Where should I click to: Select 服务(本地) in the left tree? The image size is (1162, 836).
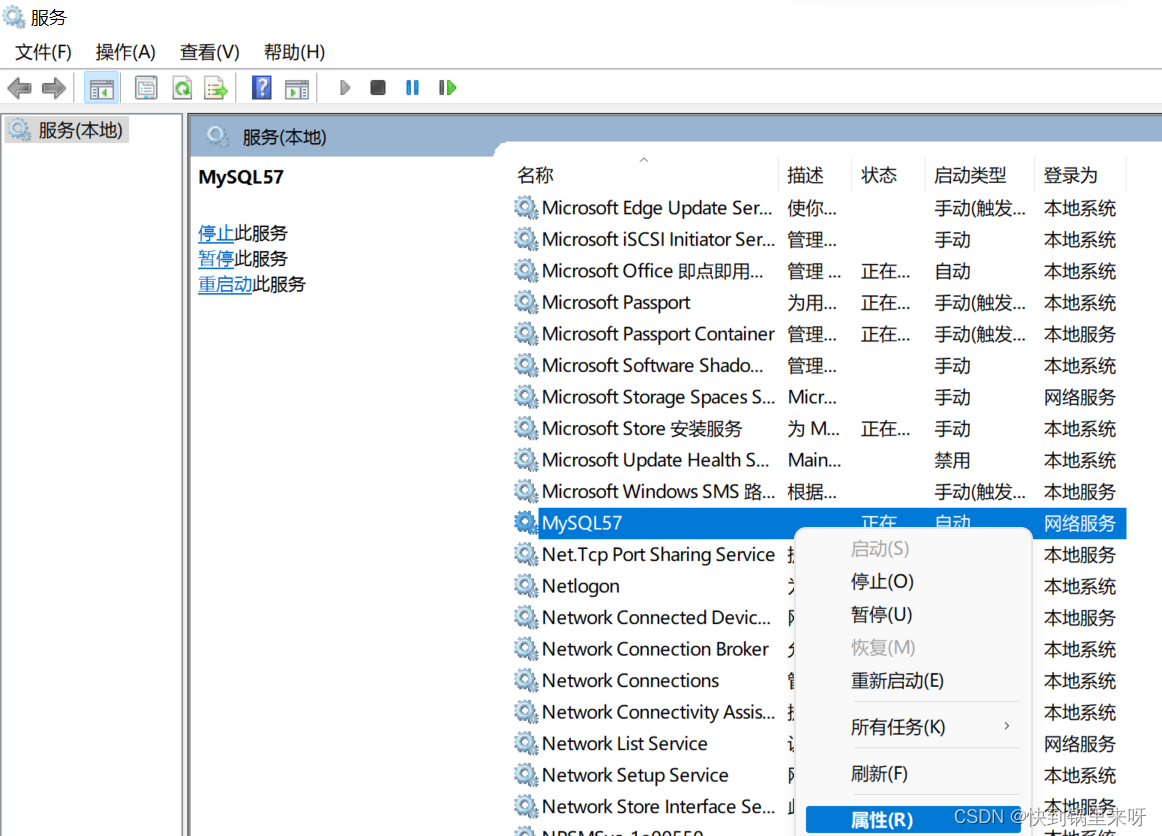pos(67,130)
